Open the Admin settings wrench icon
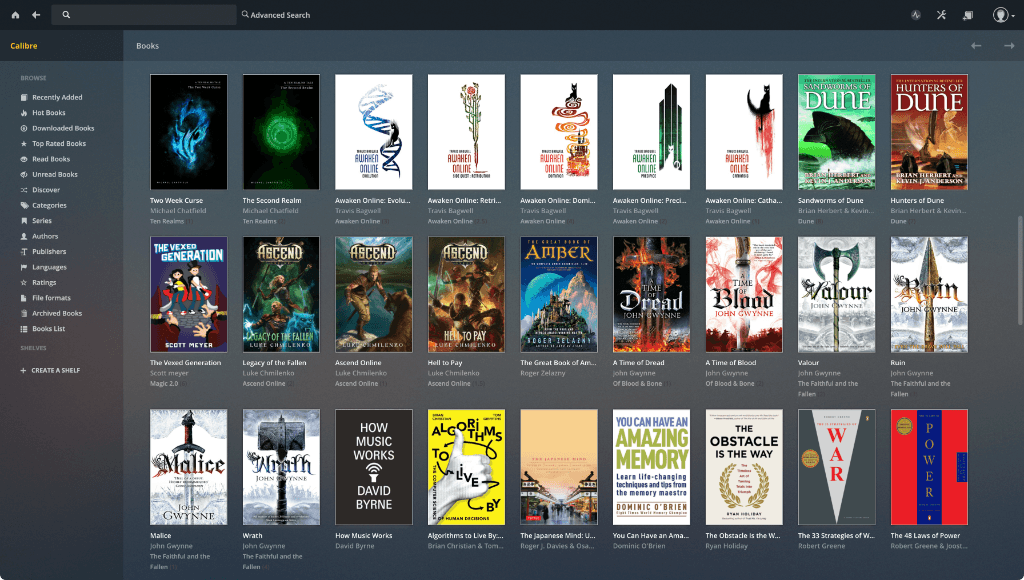Viewport: 1024px width, 580px height. pos(940,15)
